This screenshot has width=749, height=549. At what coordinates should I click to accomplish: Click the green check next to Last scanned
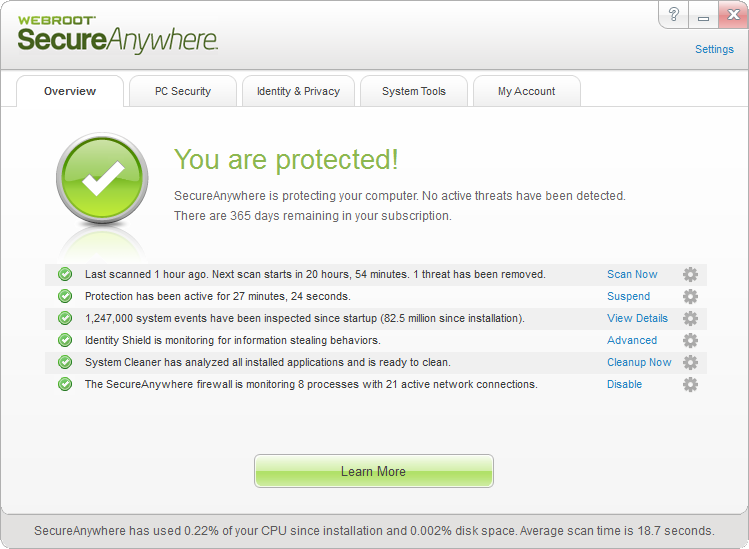(65, 274)
